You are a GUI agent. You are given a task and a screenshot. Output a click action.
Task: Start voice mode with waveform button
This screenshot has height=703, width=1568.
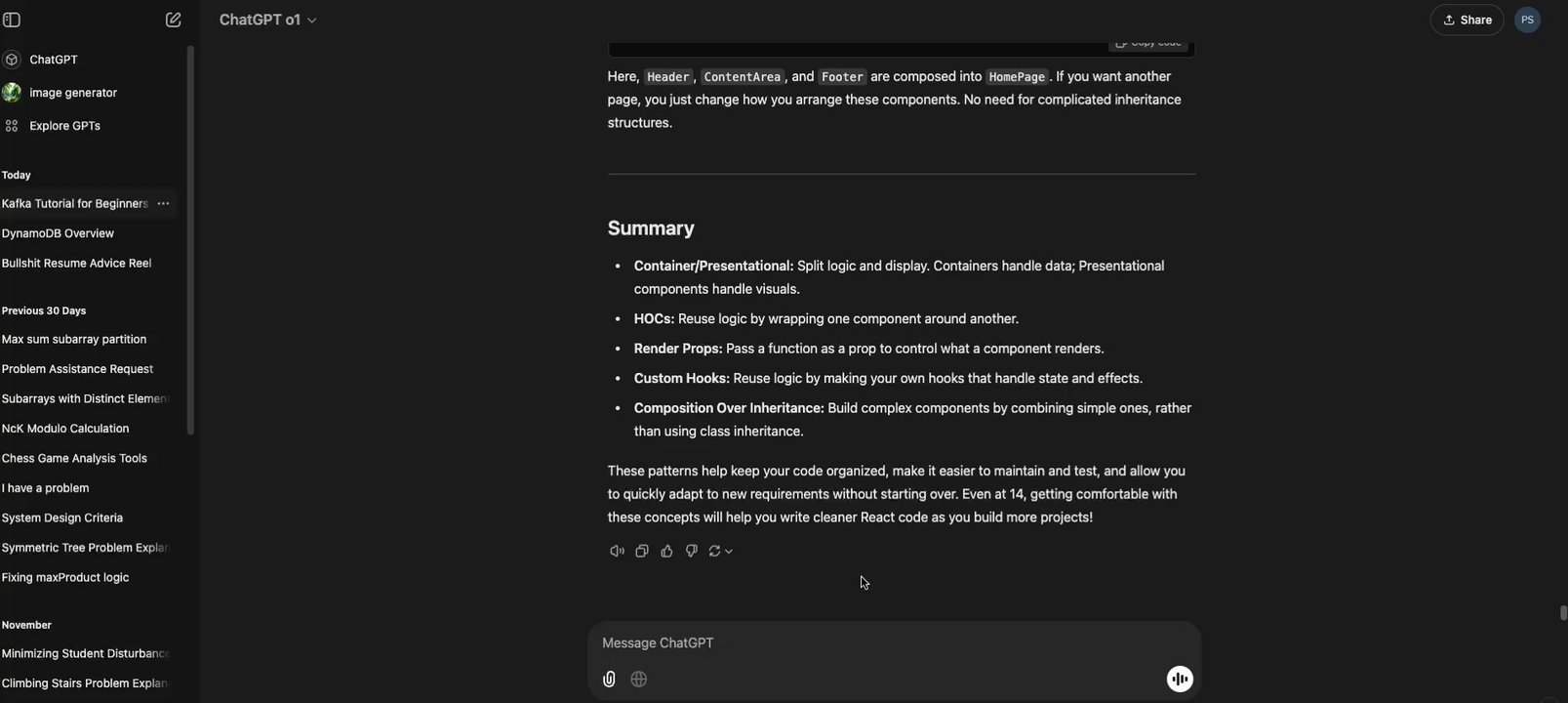[x=1180, y=680]
